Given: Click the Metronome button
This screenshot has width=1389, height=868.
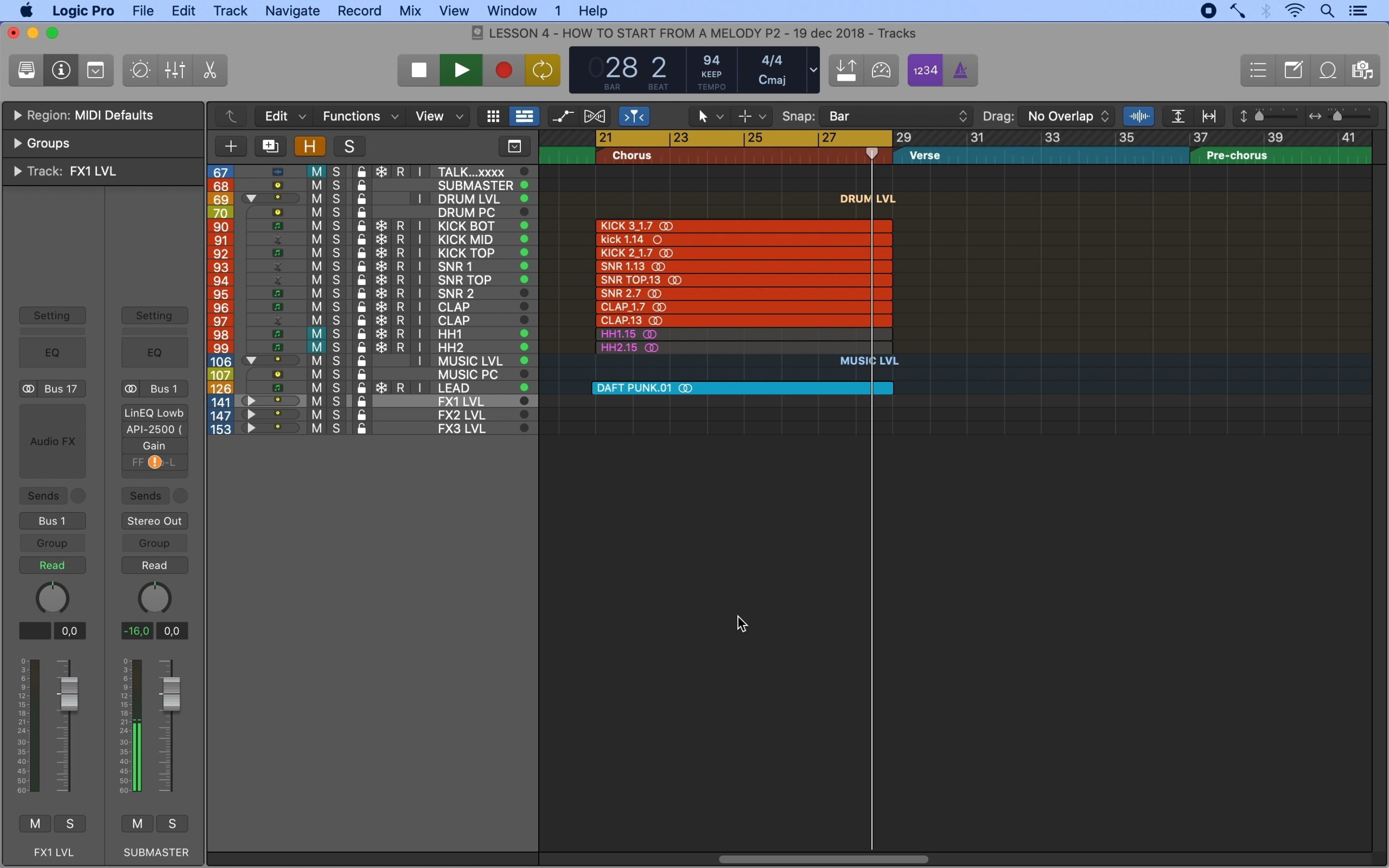Looking at the screenshot, I should click(960, 70).
